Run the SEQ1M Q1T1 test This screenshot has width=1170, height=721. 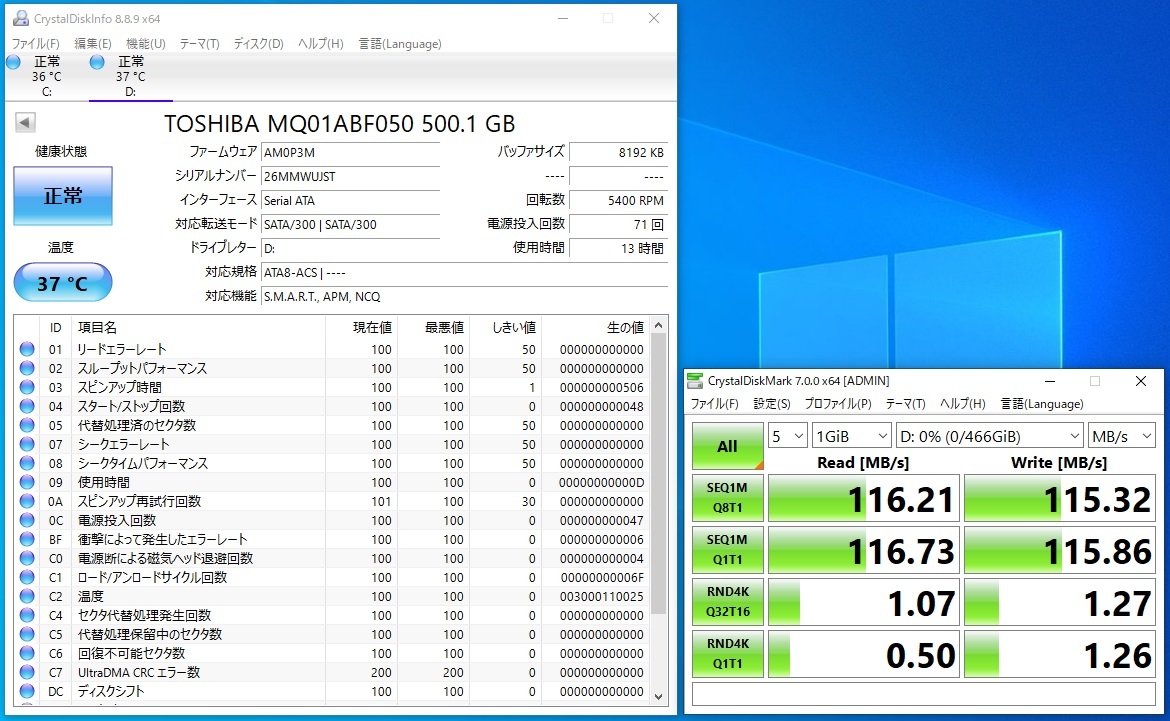point(728,549)
